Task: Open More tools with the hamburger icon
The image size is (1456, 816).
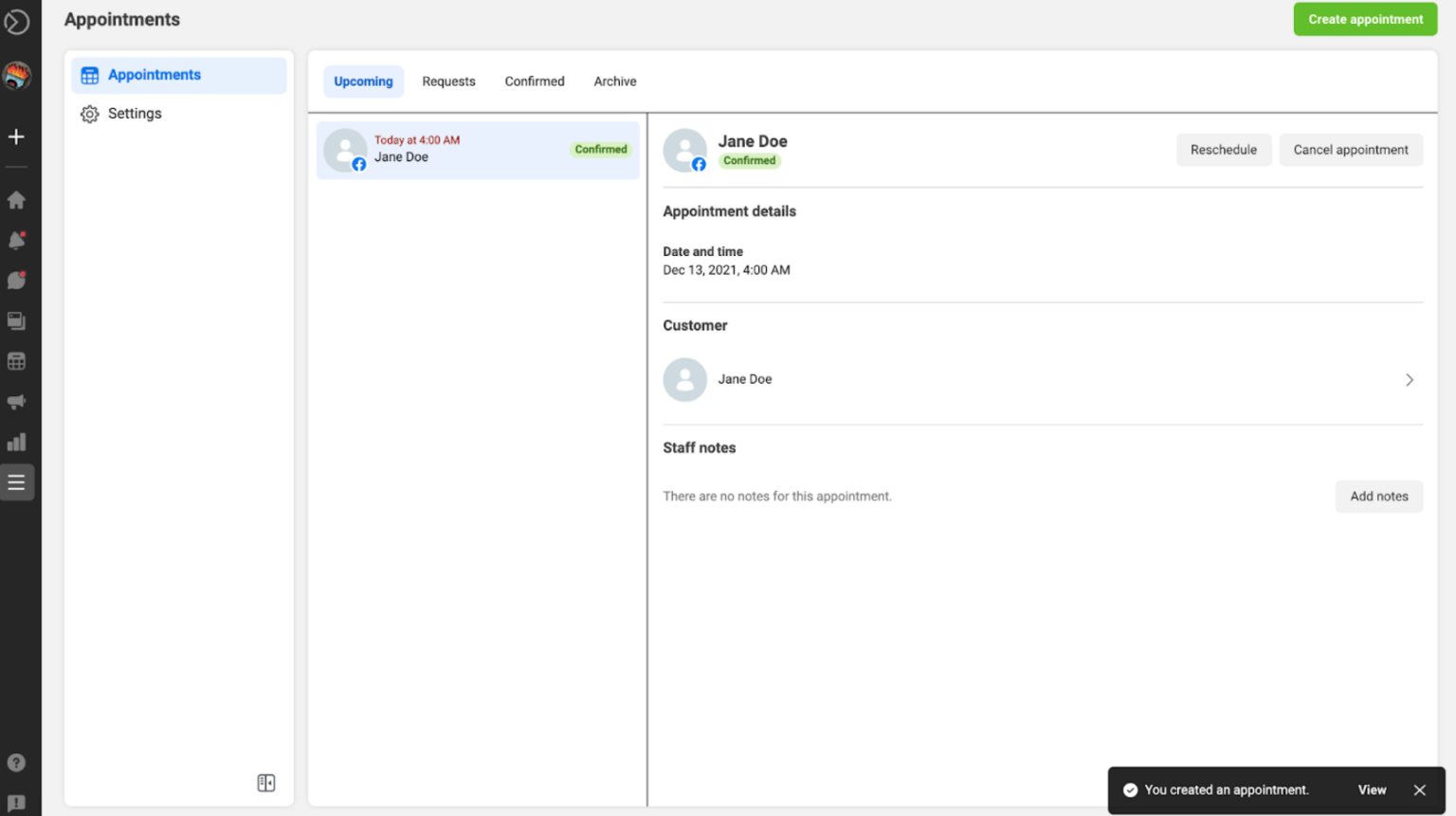Action: [16, 481]
